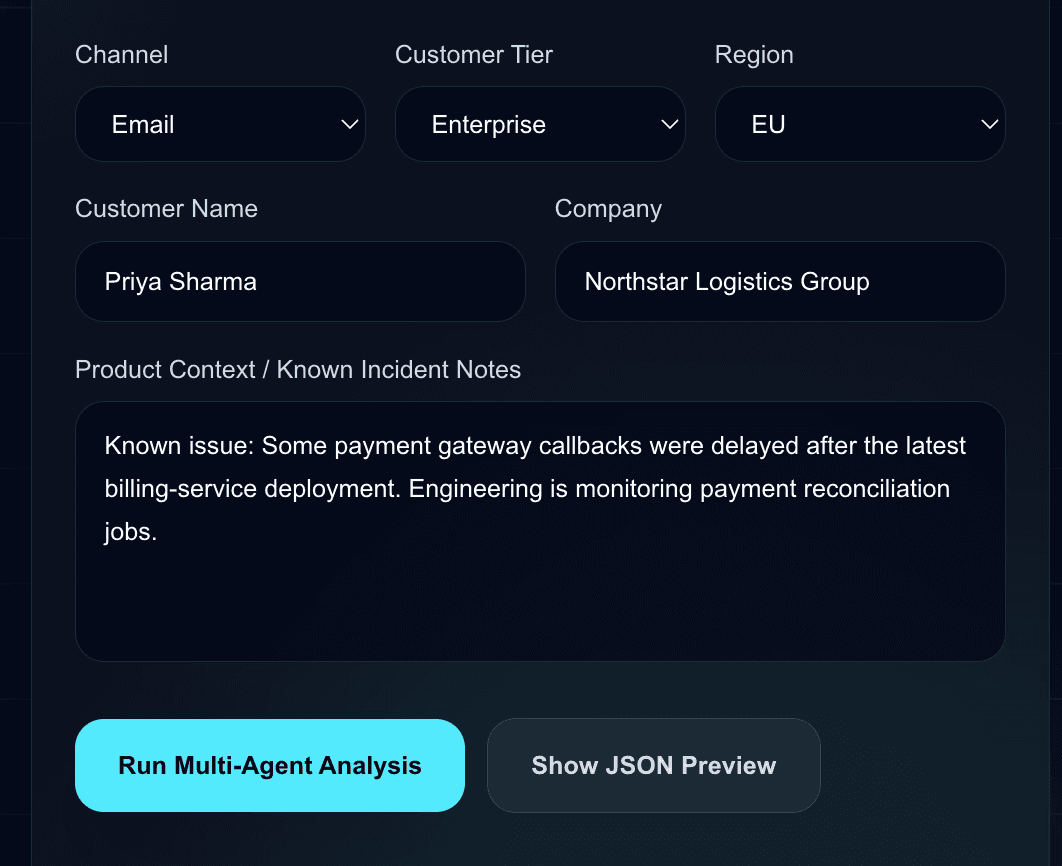Image resolution: width=1062 pixels, height=866 pixels.
Task: Click the Customer Tier label
Action: coord(474,55)
